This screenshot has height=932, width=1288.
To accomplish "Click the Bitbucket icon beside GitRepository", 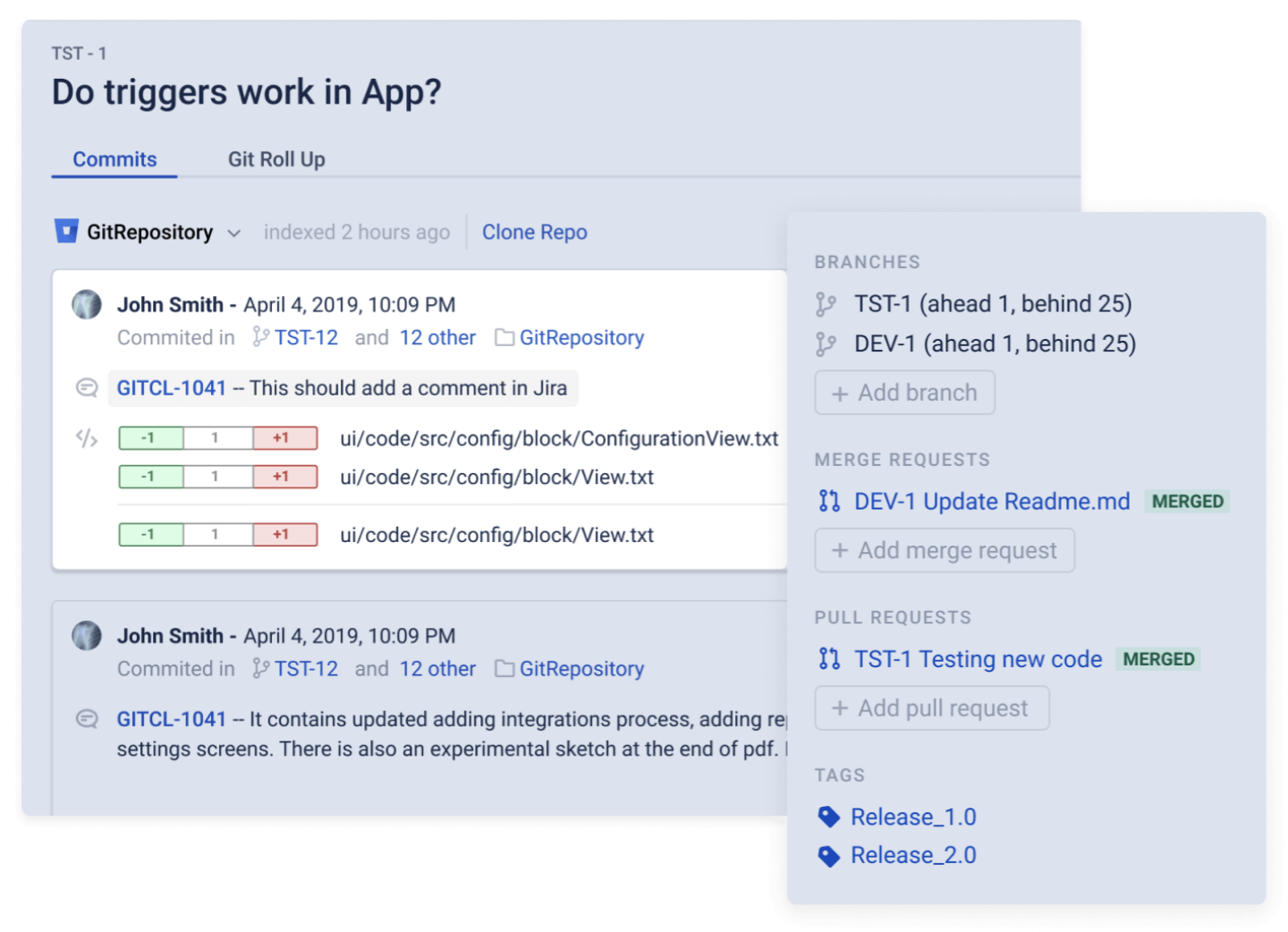I will pos(66,232).
